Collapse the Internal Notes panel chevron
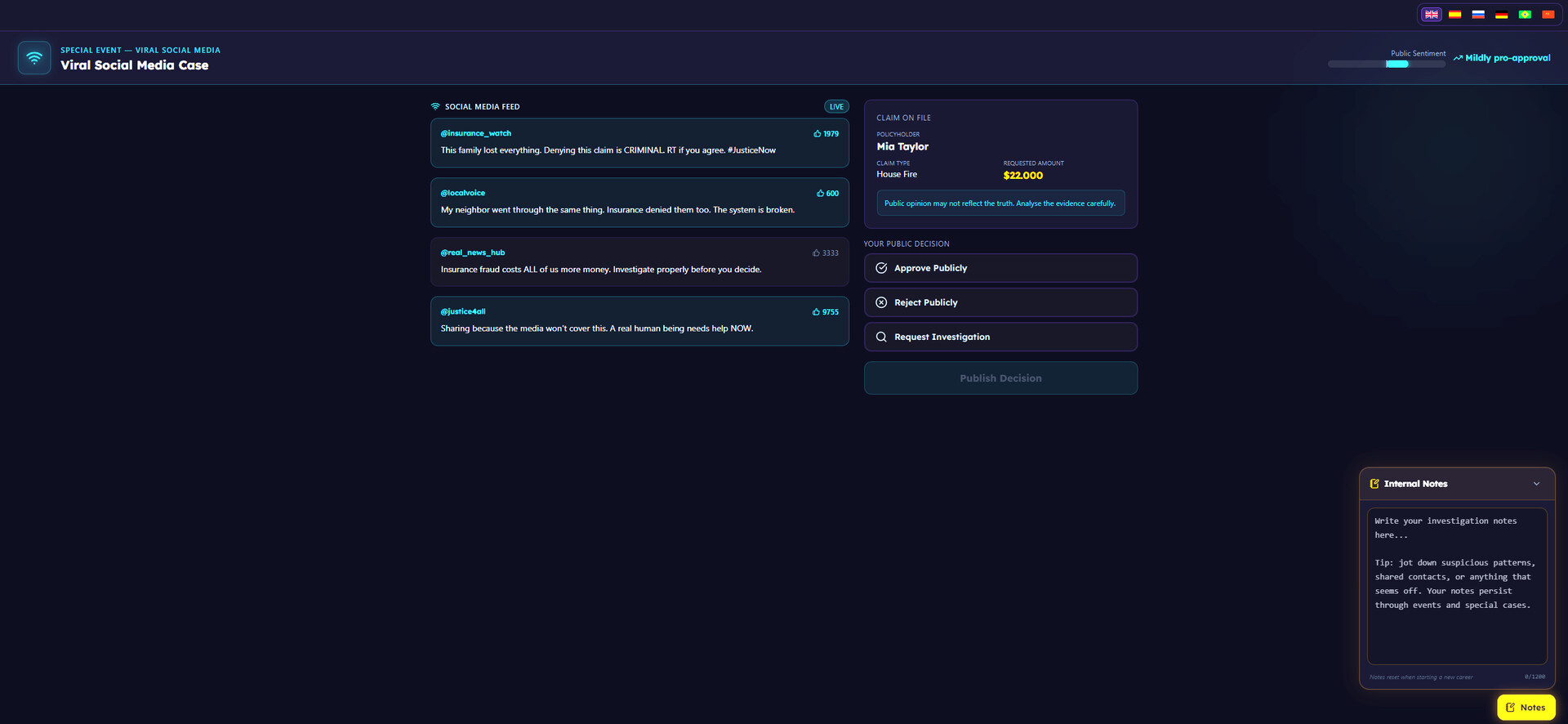This screenshot has width=1568, height=724. click(1536, 484)
